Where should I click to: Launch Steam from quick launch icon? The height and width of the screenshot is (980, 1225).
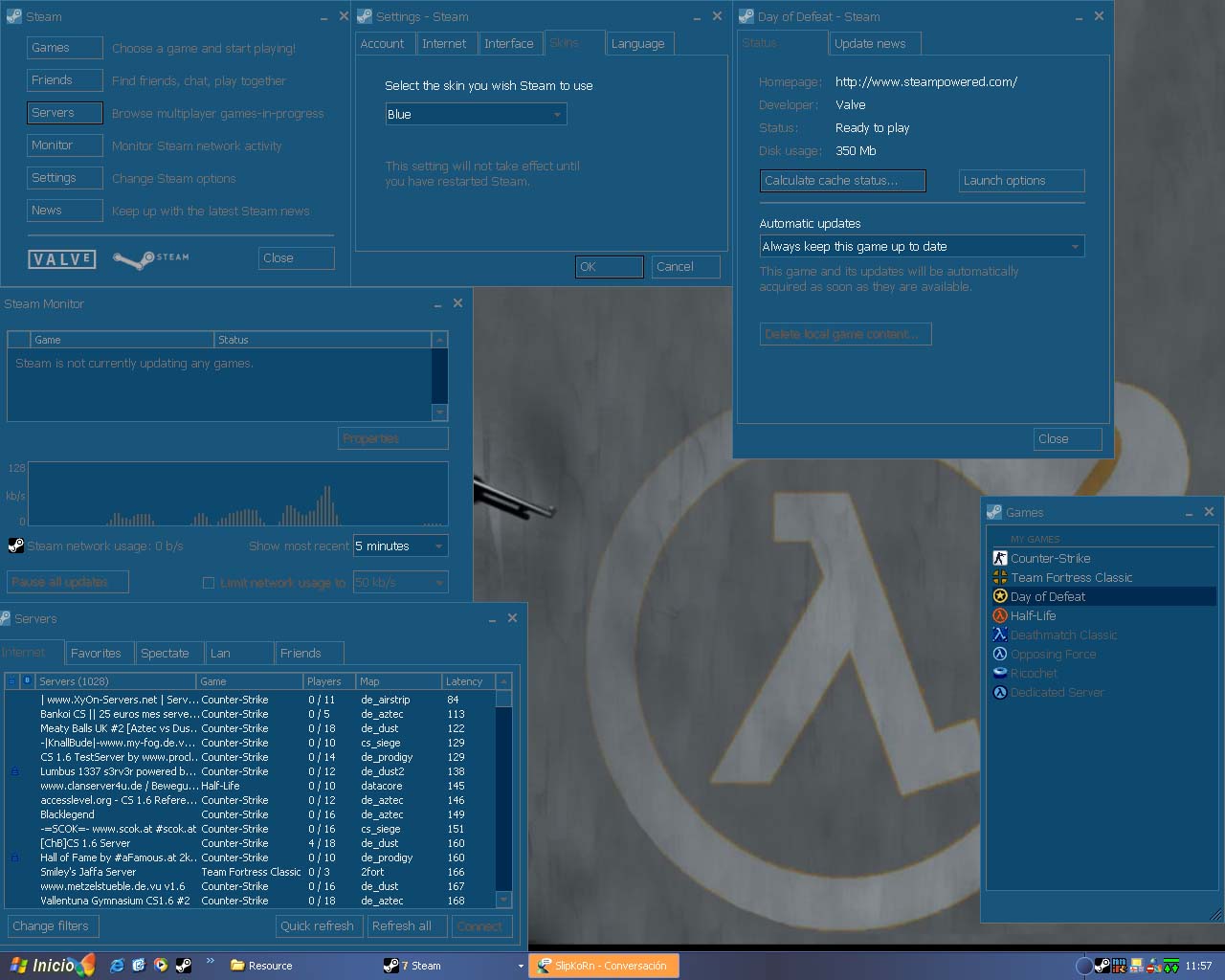[x=183, y=966]
